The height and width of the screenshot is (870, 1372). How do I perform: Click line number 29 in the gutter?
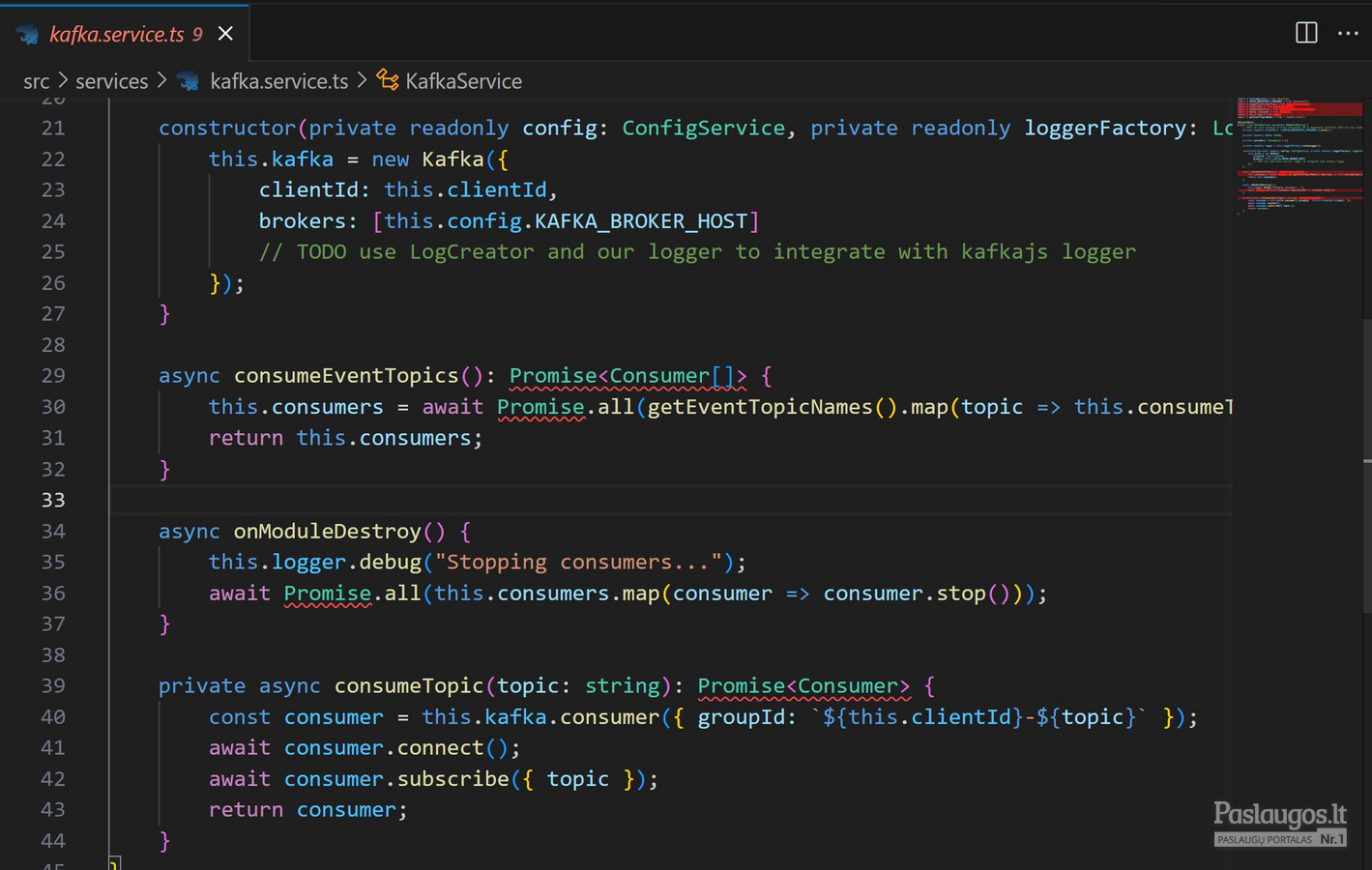click(53, 375)
